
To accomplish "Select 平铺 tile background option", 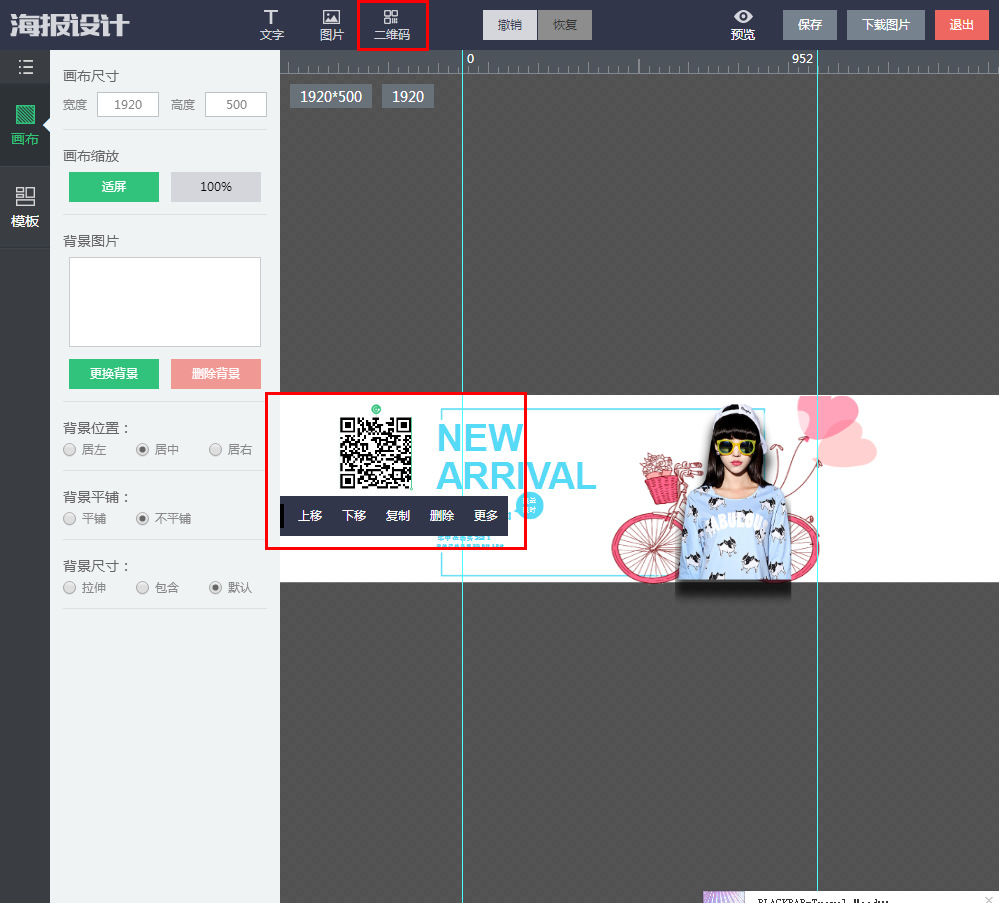I will click(70, 519).
